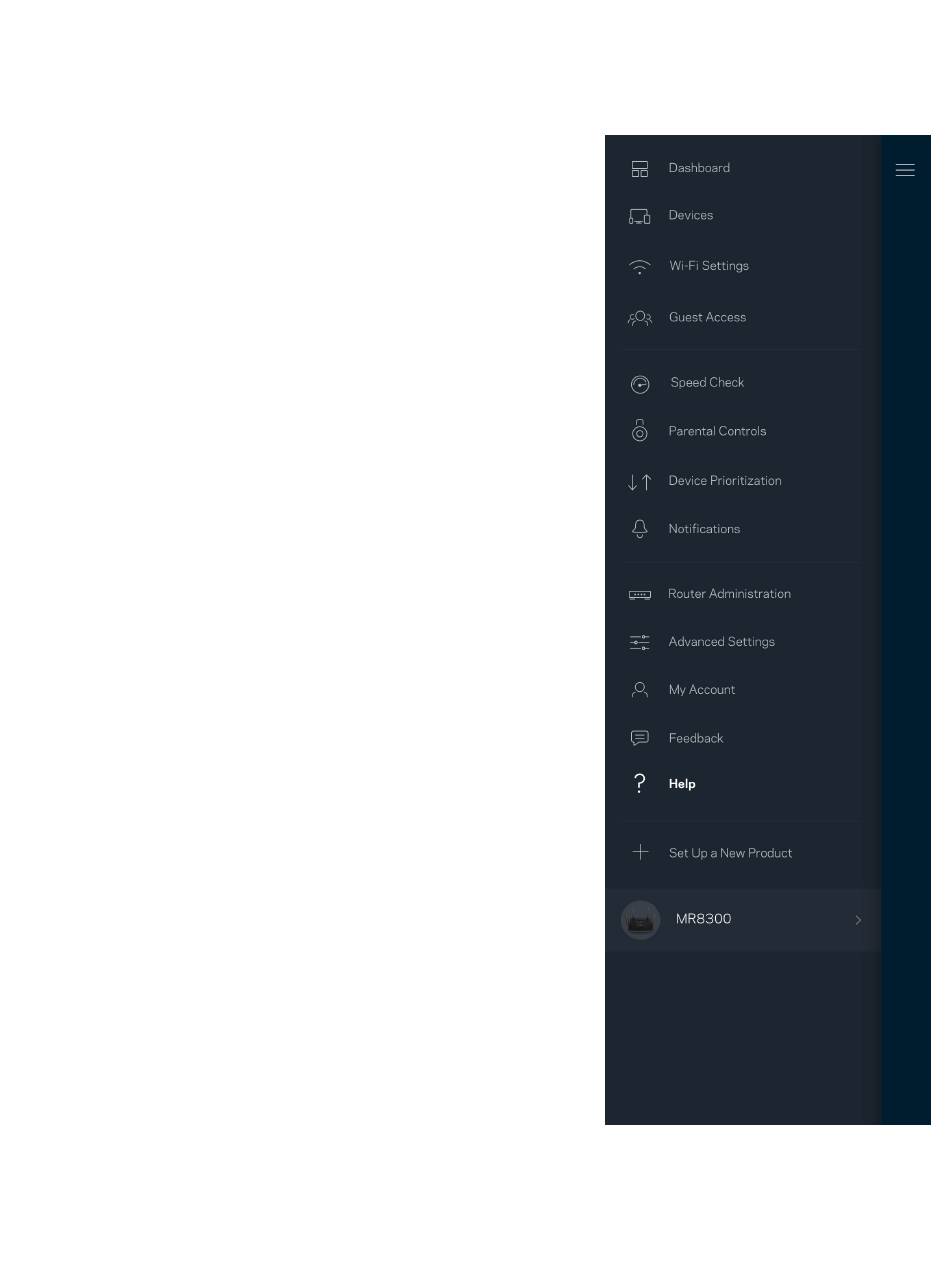Click the Speed Check gauge icon
Viewport: 950px width, 1276px height.
[x=640, y=384]
